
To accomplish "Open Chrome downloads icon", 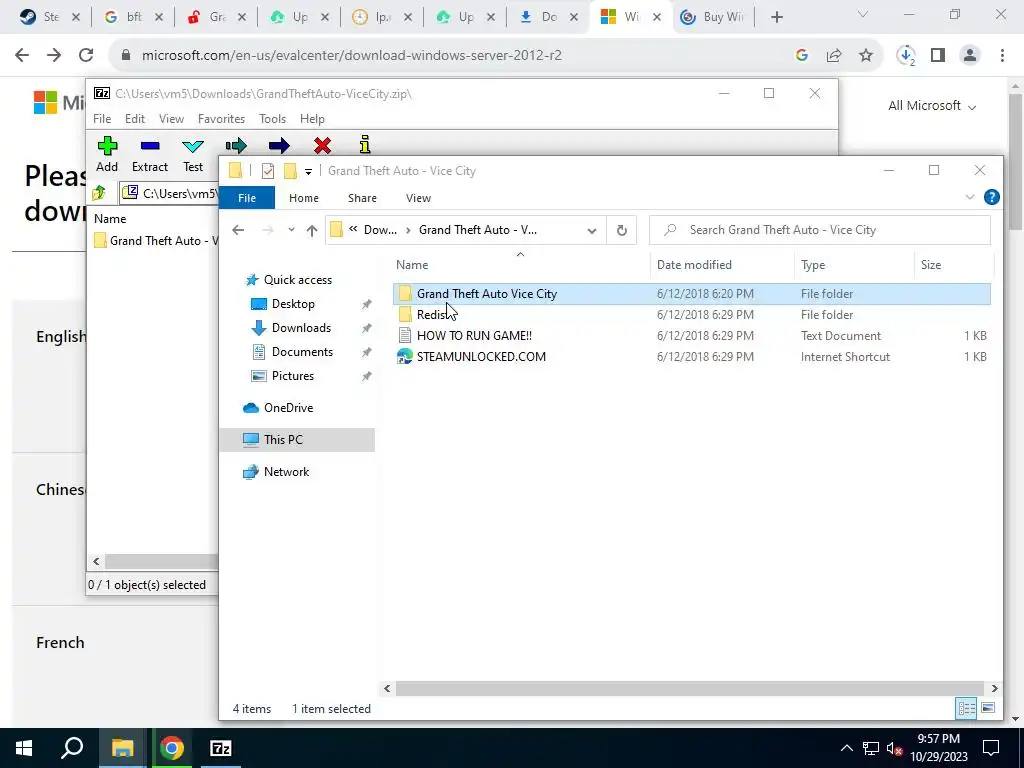I will tap(906, 56).
